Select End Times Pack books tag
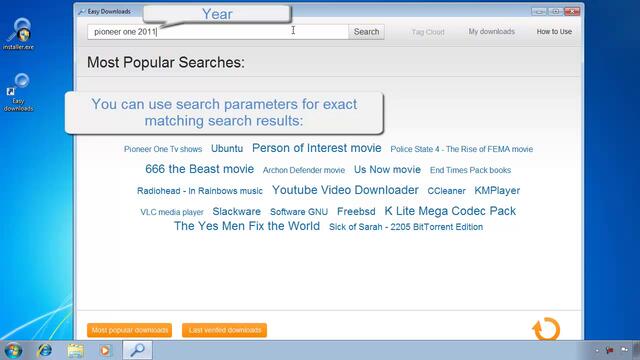 click(x=470, y=170)
